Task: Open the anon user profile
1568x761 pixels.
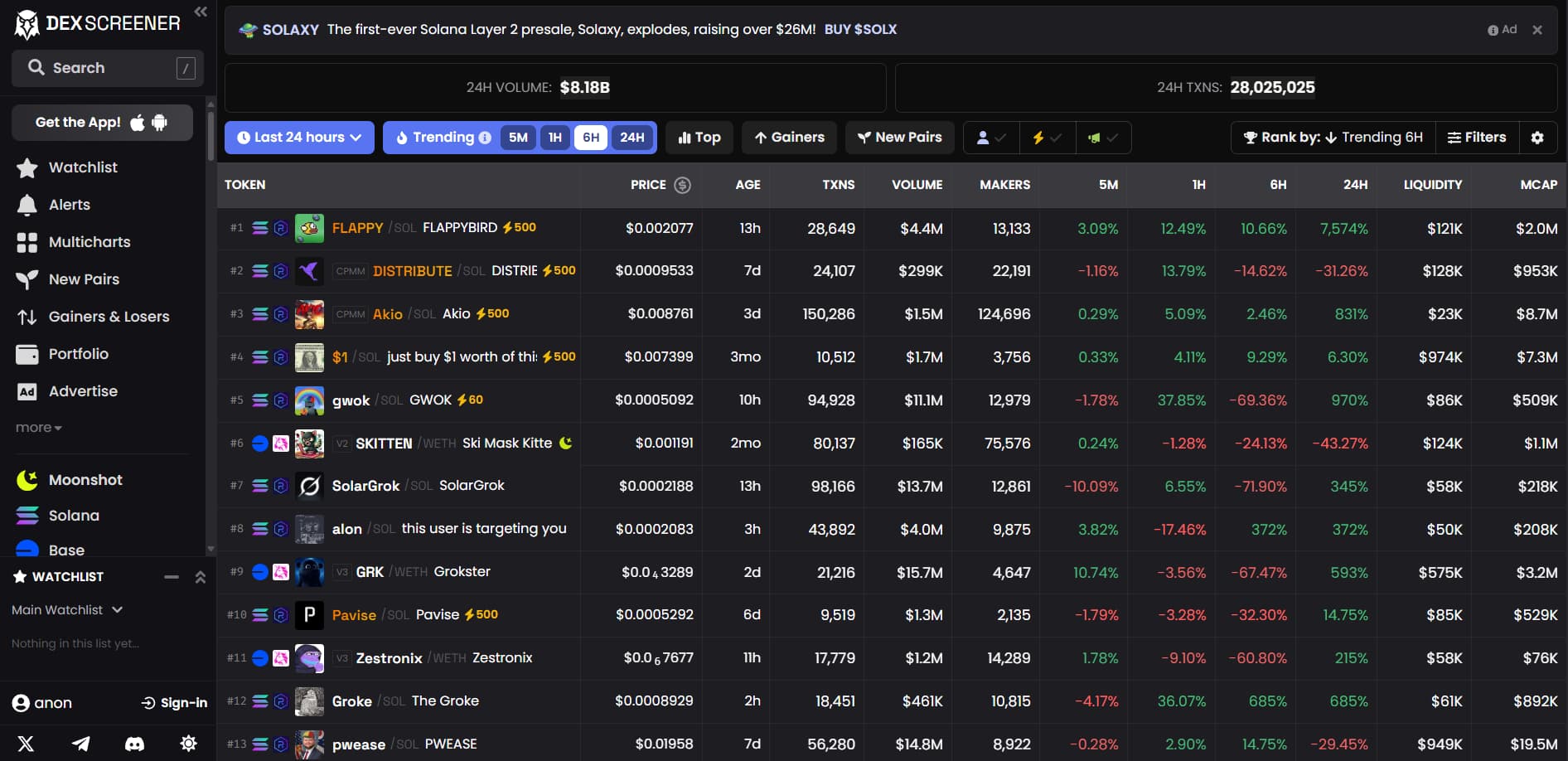Action: coord(42,703)
